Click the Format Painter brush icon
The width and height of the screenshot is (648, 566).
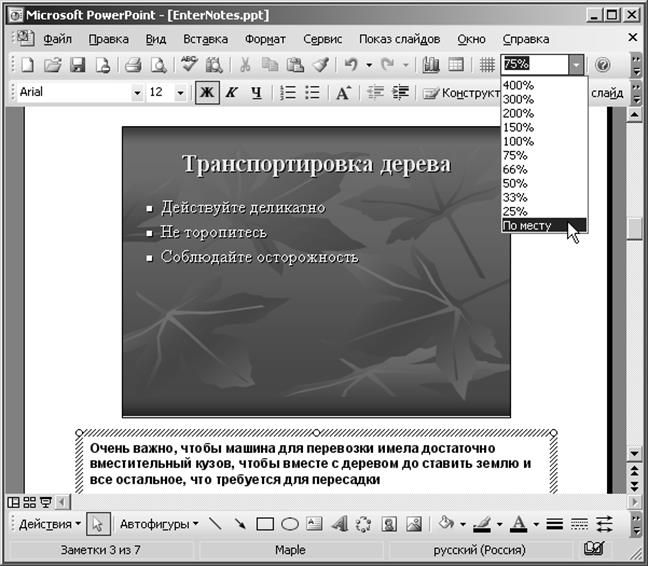(x=320, y=65)
